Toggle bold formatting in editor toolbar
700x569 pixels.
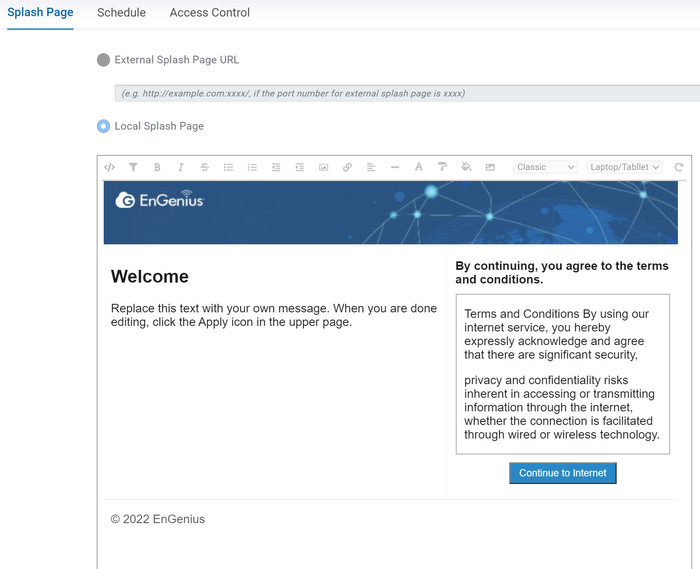pos(157,167)
